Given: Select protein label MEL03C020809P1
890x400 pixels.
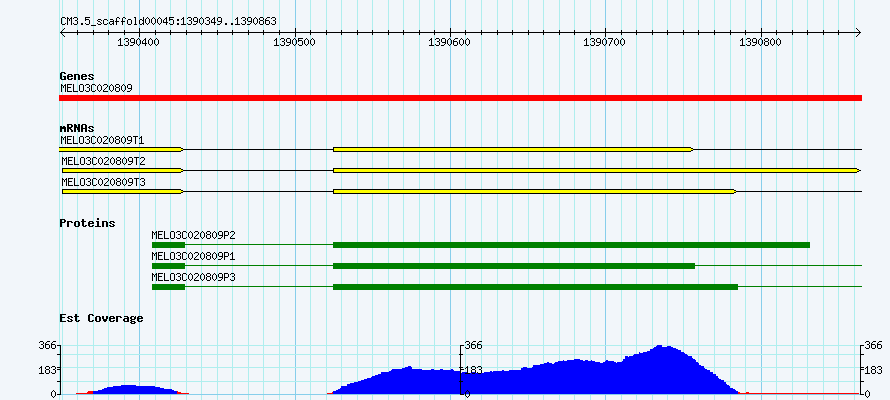Looking at the screenshot, I should tap(194, 256).
